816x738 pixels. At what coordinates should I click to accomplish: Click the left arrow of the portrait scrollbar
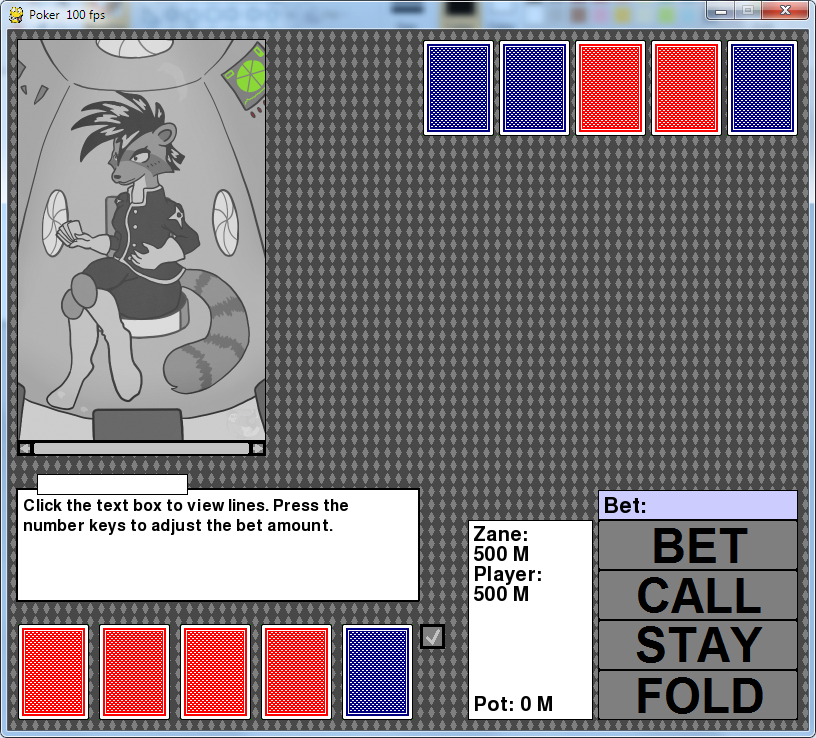(x=25, y=448)
